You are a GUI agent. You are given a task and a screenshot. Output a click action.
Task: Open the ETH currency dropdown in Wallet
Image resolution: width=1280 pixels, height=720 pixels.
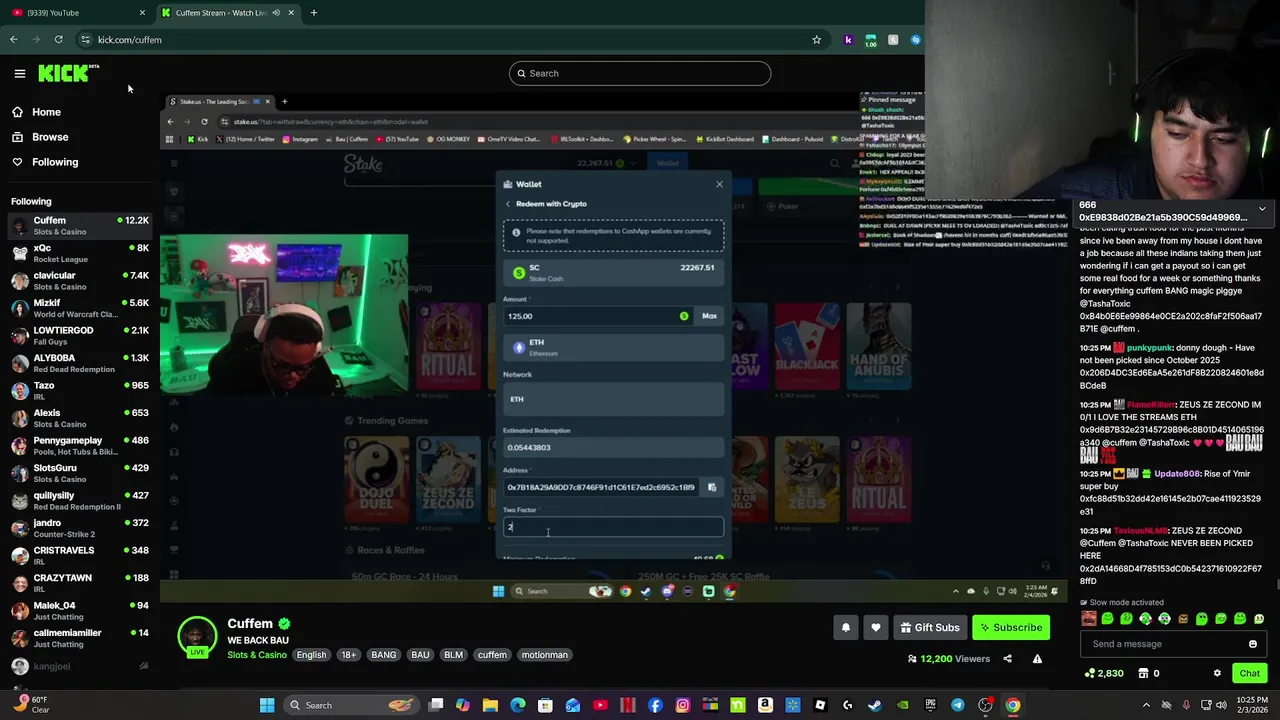tap(613, 347)
